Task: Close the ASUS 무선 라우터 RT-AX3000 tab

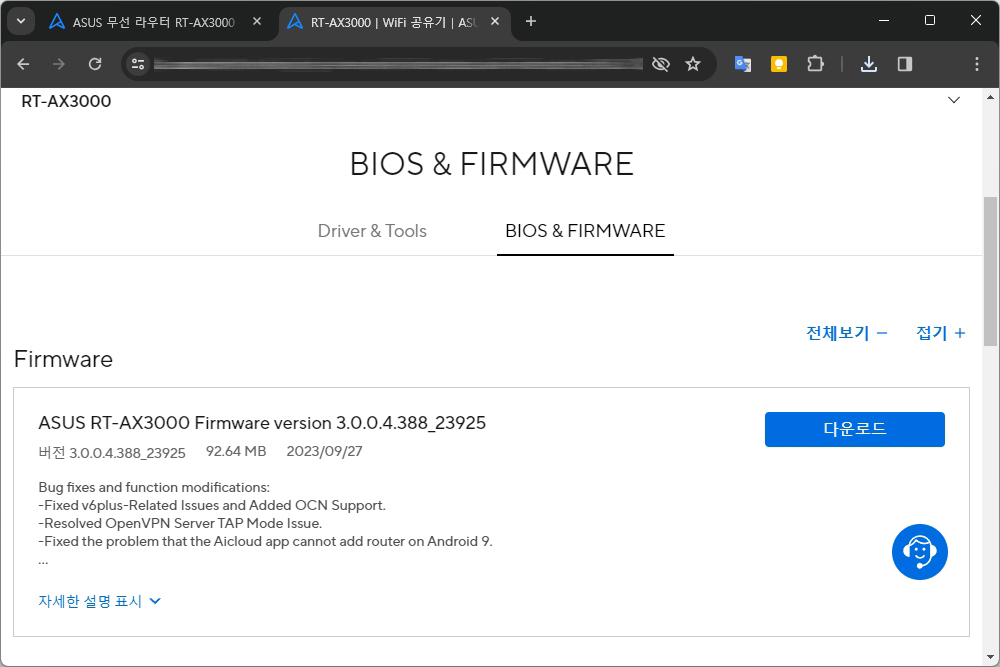Action: (x=257, y=22)
